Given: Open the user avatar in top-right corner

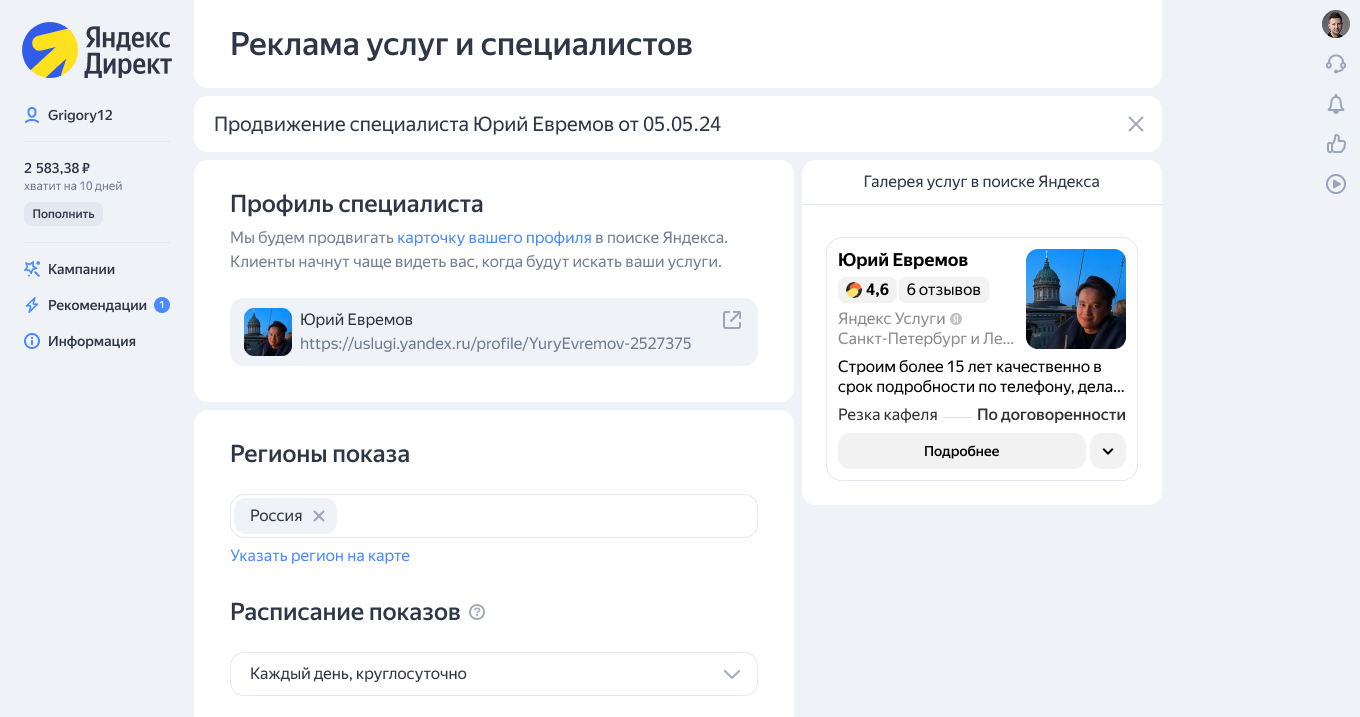Looking at the screenshot, I should (x=1335, y=24).
